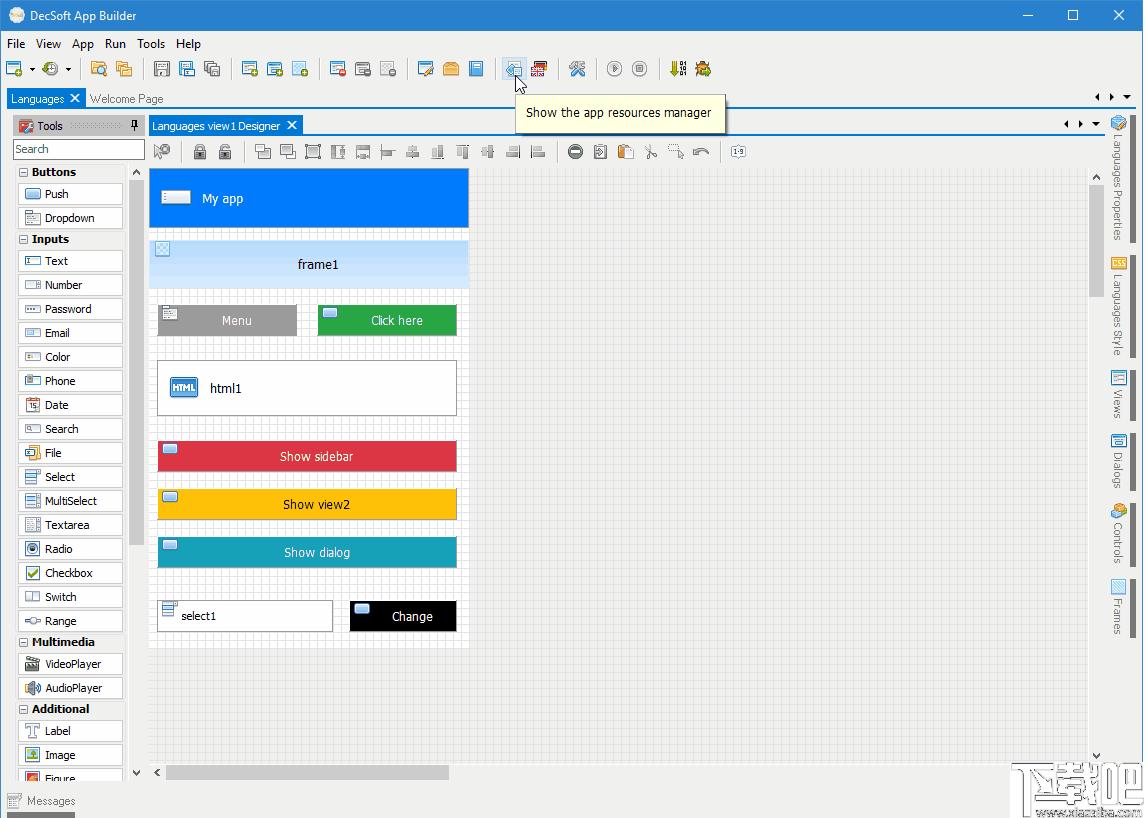The height and width of the screenshot is (818, 1146).
Task: Click the bring to front icon
Action: pyautogui.click(x=262, y=151)
